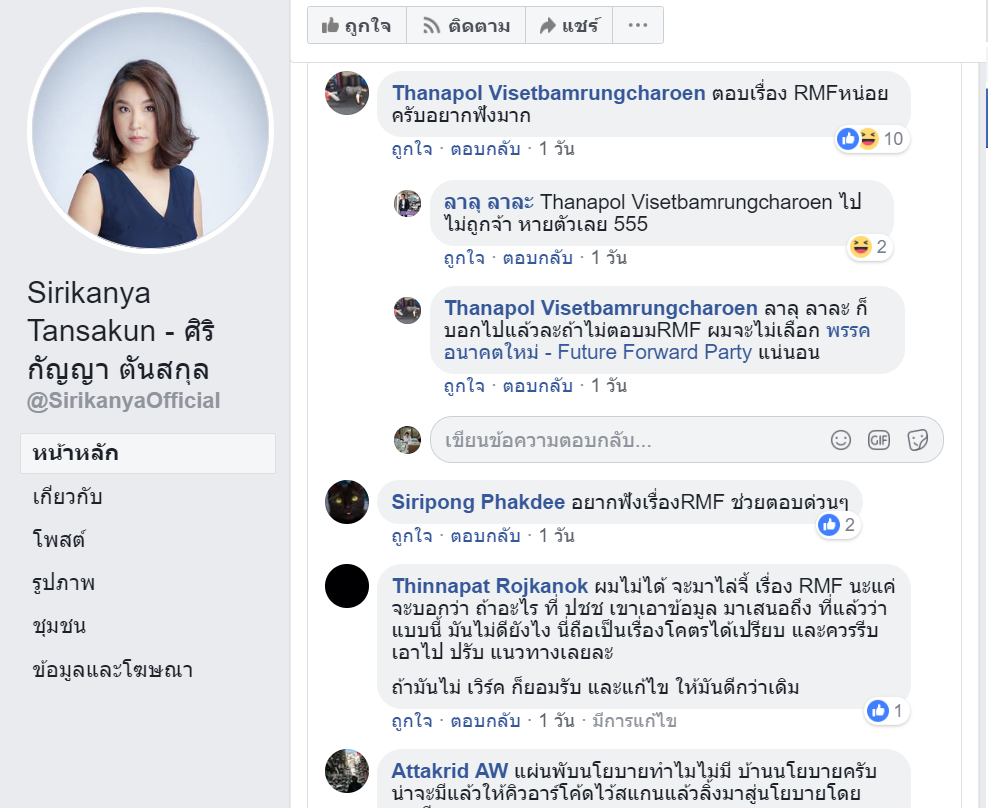Click ตอบกลับ under Siripong Phakdee's comment
This screenshot has height=808, width=988.
pos(485,536)
